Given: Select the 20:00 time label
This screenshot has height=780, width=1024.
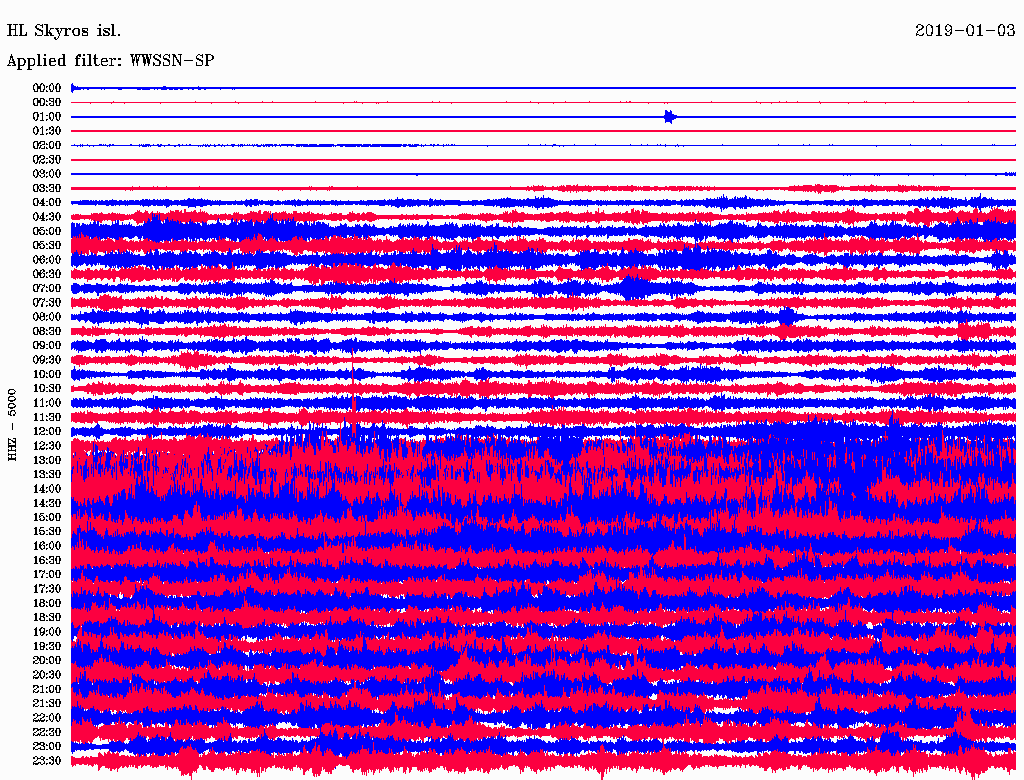Looking at the screenshot, I should tap(47, 660).
